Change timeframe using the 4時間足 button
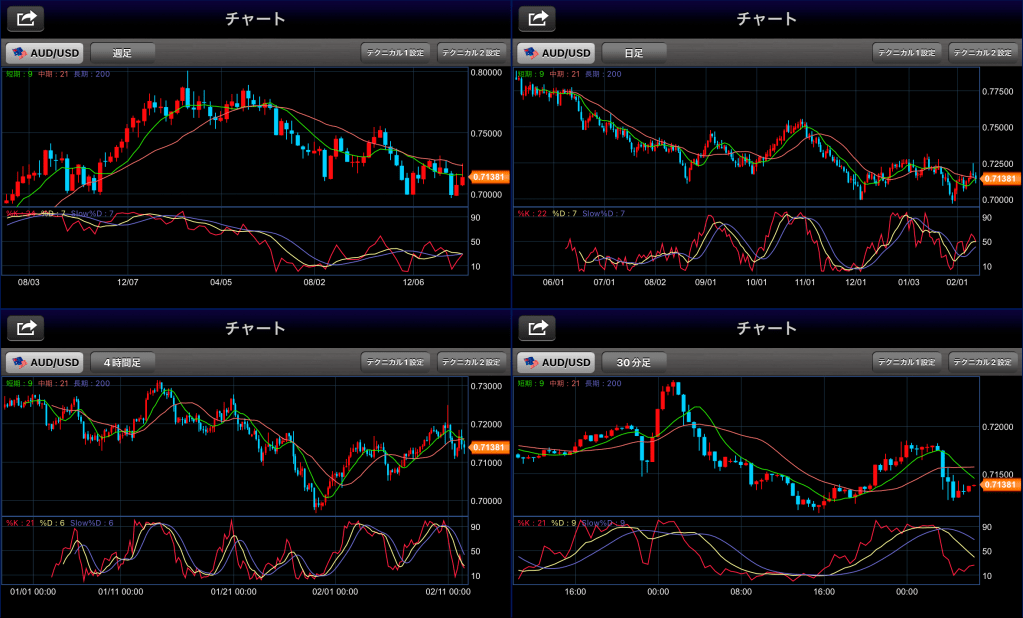The image size is (1023, 618). [x=123, y=362]
